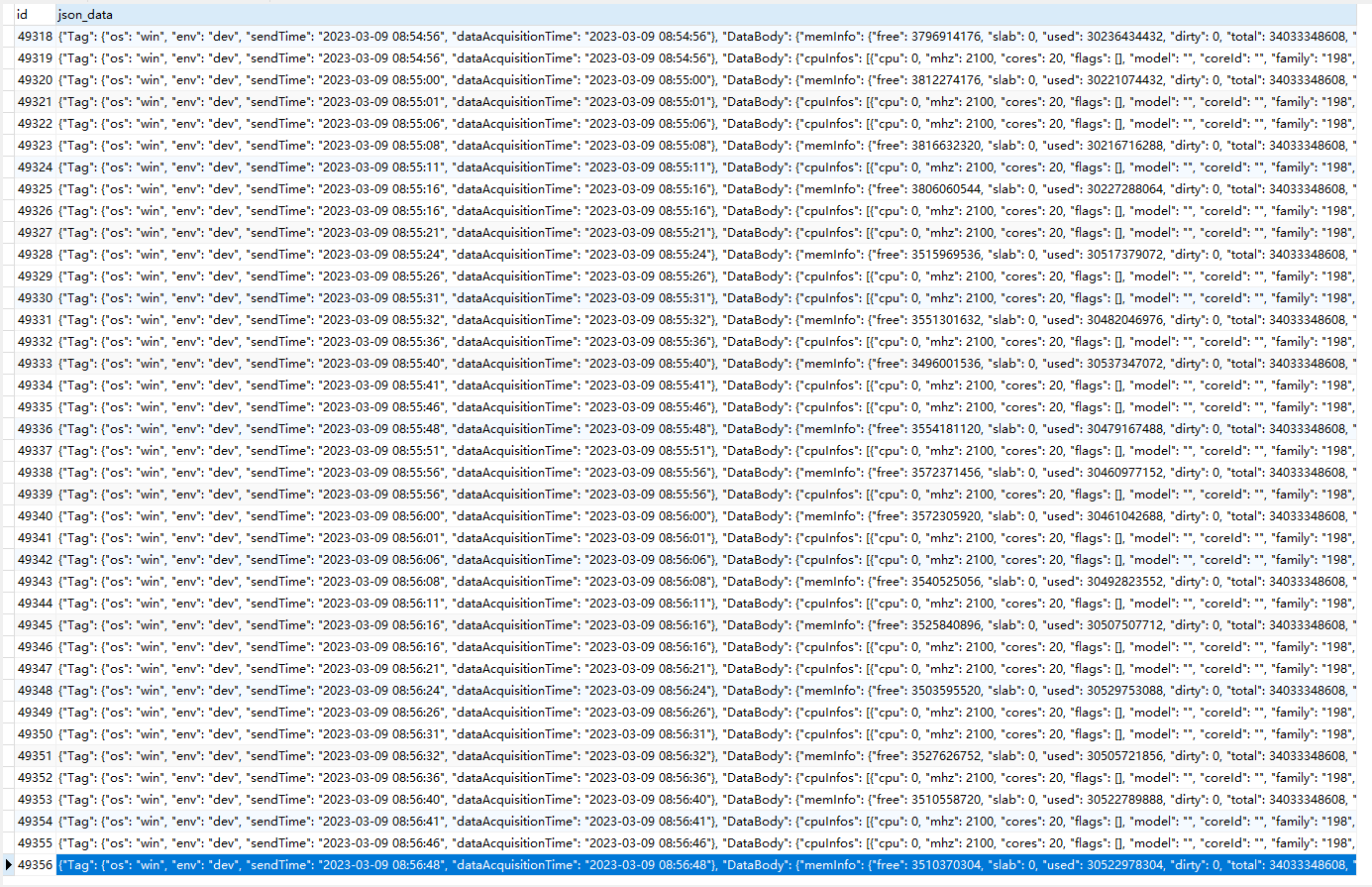Select id cell 49331
The height and width of the screenshot is (887, 1372).
tap(35, 320)
